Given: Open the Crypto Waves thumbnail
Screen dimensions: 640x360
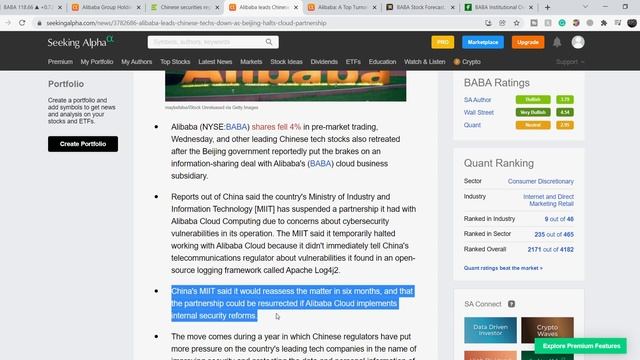Looking at the screenshot, I should 547,330.
